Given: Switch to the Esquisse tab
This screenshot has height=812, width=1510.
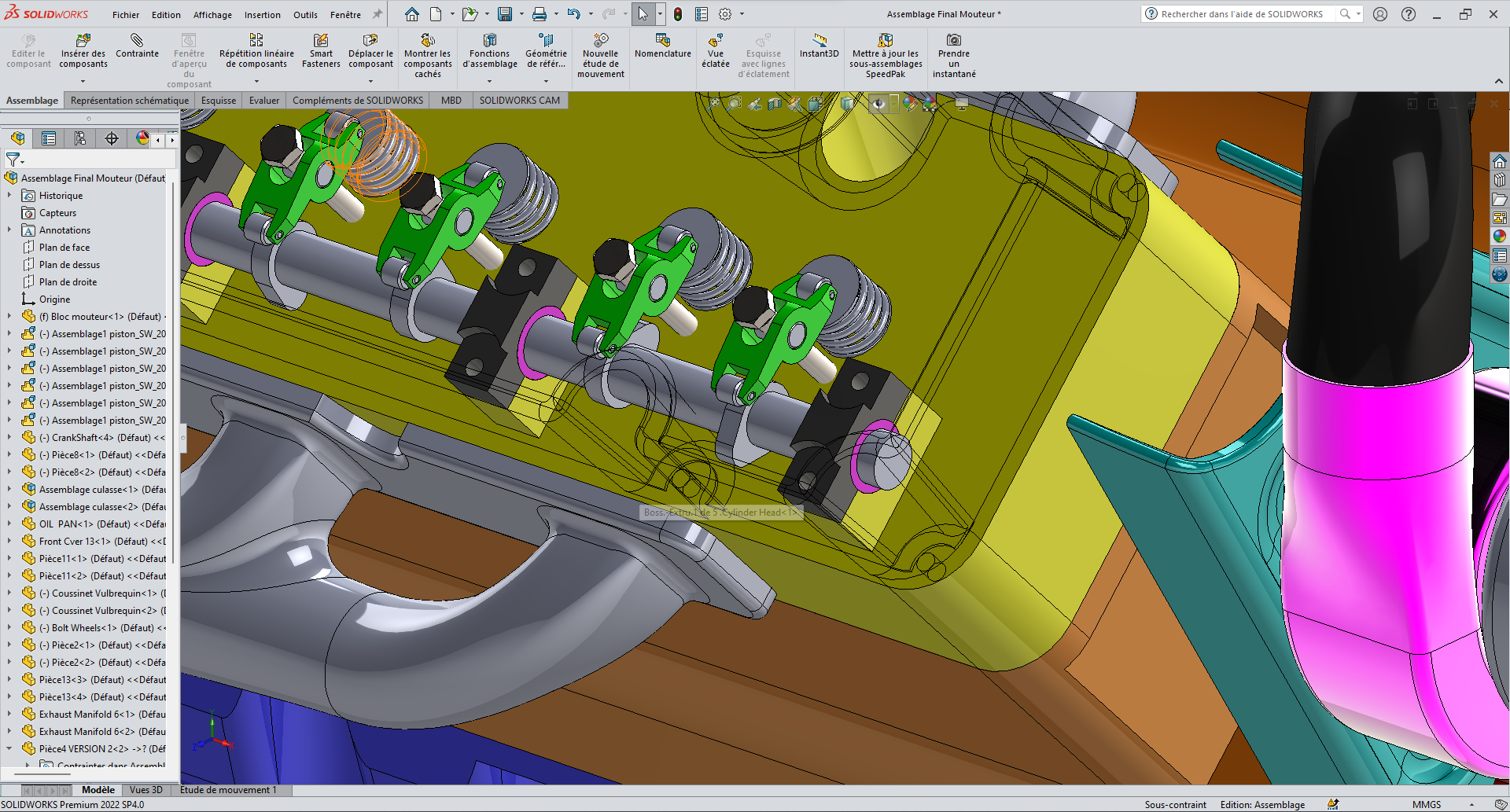Looking at the screenshot, I should [219, 101].
